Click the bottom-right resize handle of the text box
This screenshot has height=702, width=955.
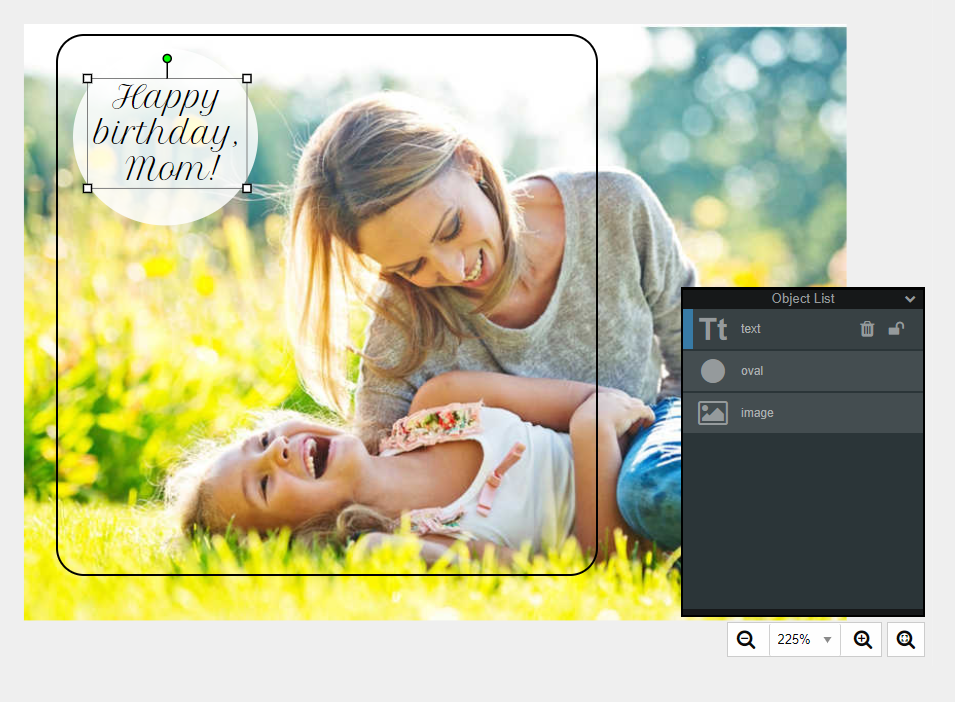(x=247, y=189)
